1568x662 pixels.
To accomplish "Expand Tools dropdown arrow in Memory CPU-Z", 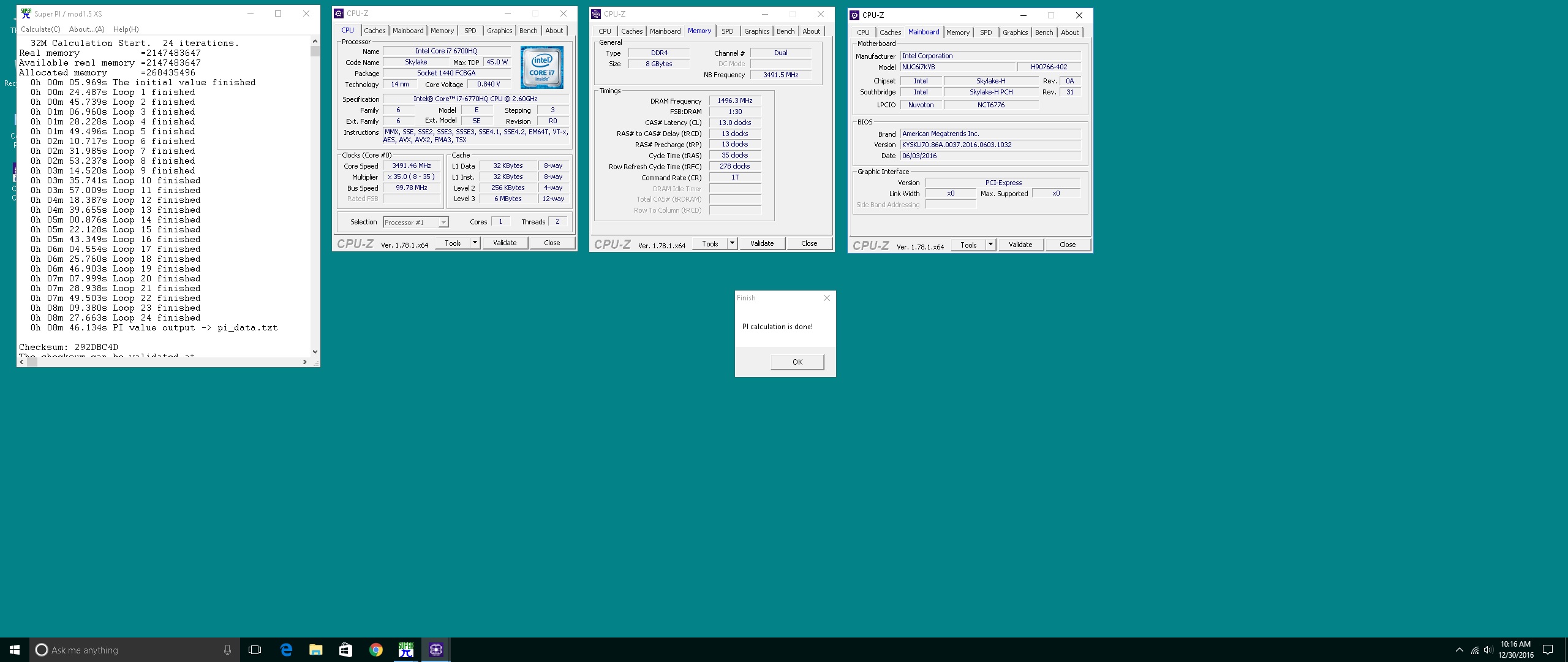I will point(732,243).
